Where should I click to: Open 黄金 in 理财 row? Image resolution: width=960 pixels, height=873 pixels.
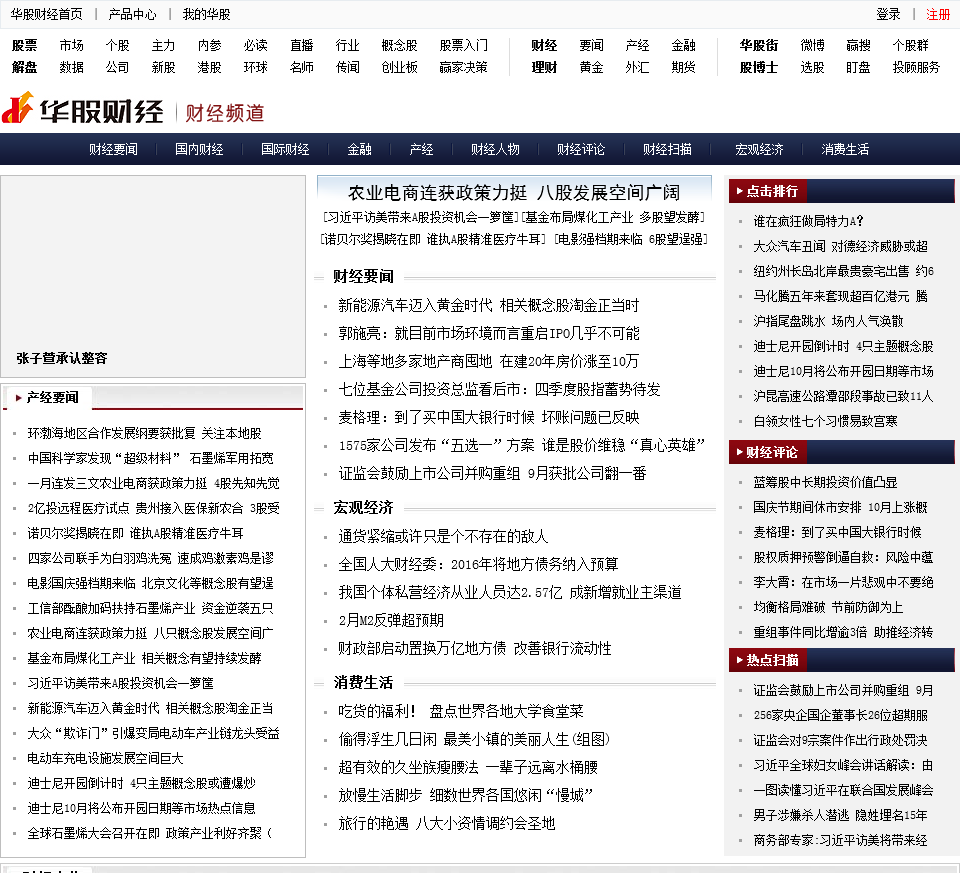pyautogui.click(x=591, y=67)
